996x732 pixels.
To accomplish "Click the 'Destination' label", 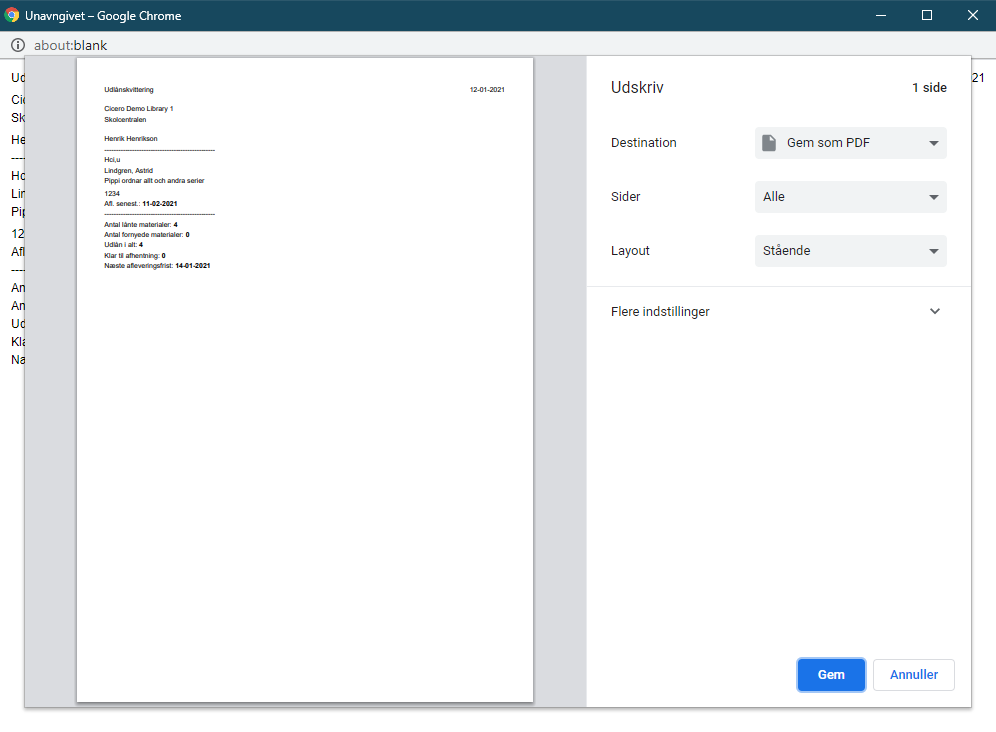I will click(643, 143).
